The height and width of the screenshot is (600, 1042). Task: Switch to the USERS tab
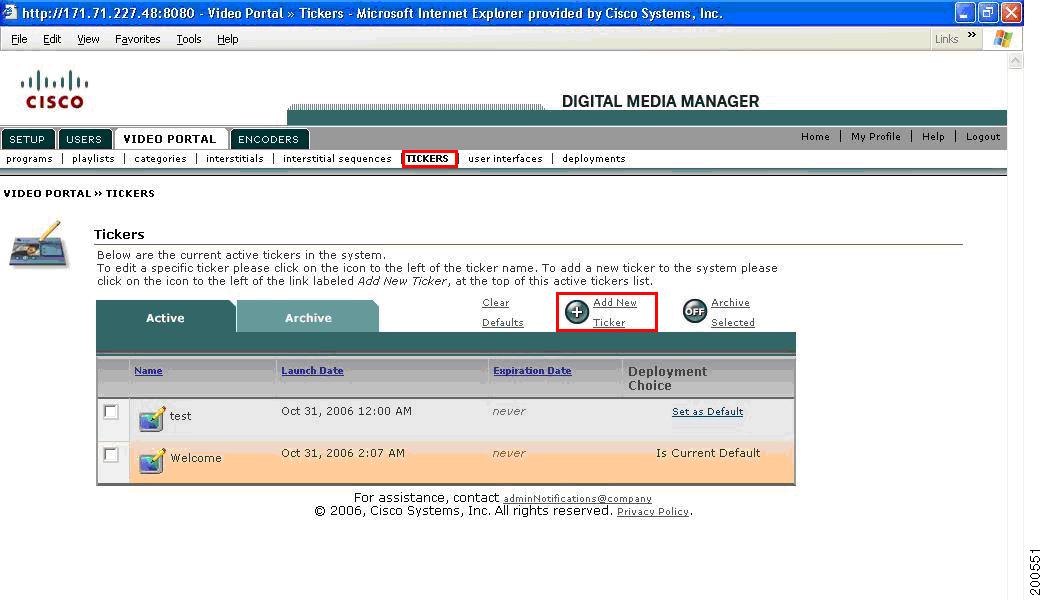tap(84, 139)
